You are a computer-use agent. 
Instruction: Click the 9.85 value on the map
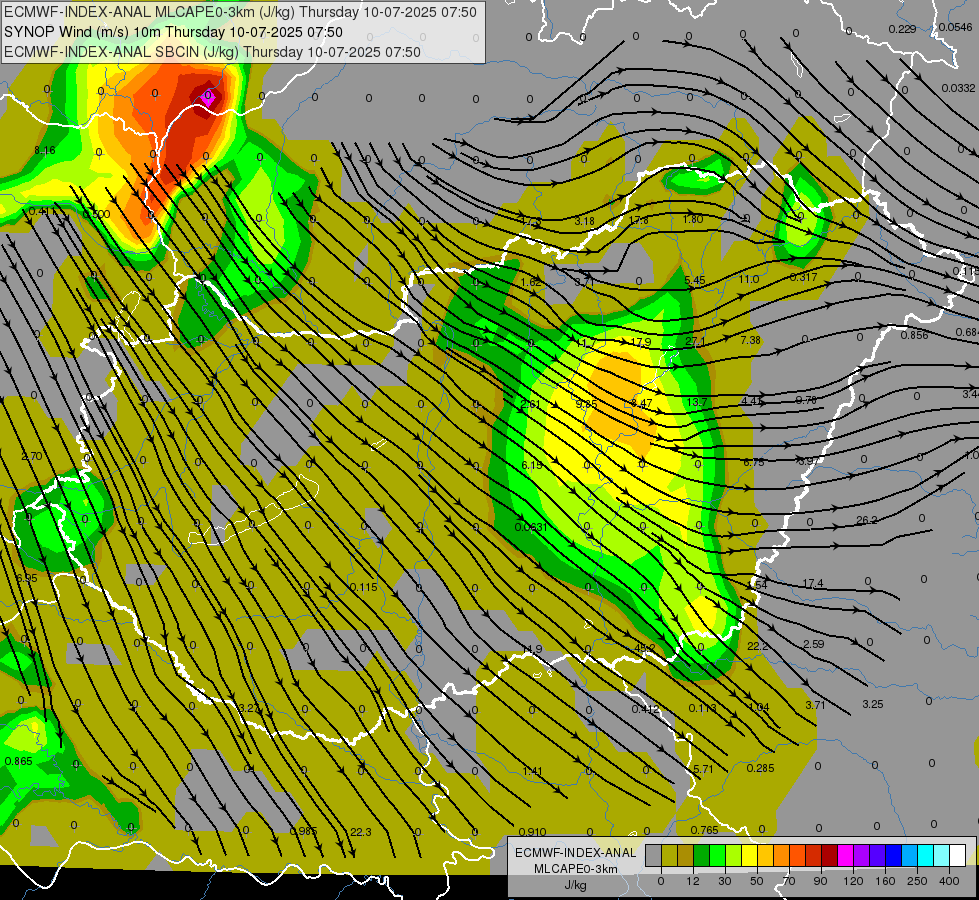point(586,404)
